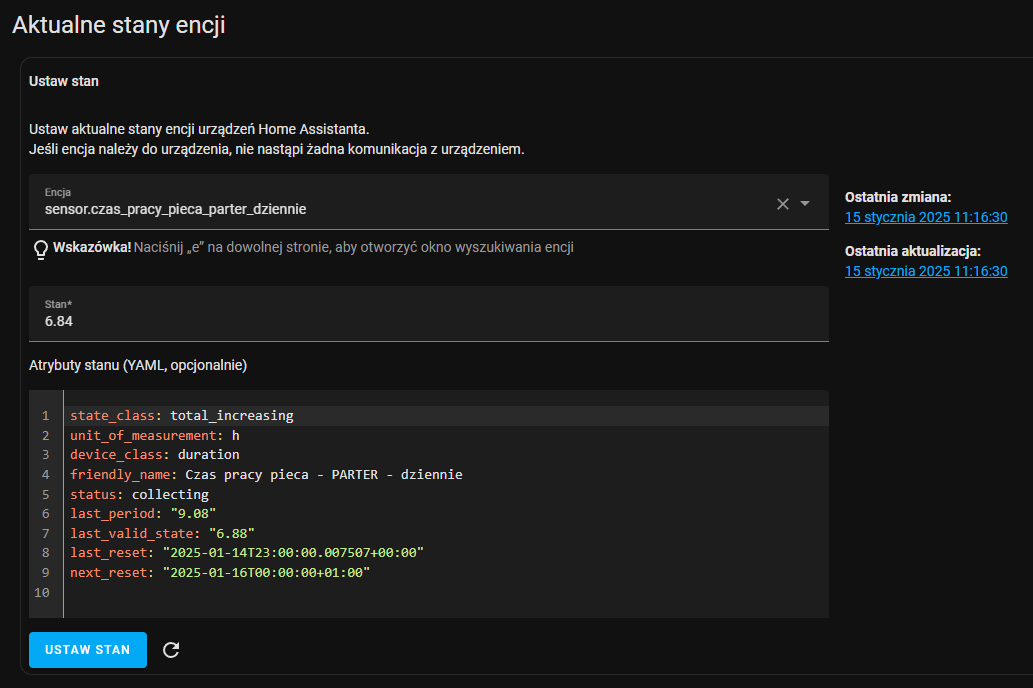Click the last_valid_state value "6.88"
This screenshot has width=1033, height=688.
coord(232,533)
